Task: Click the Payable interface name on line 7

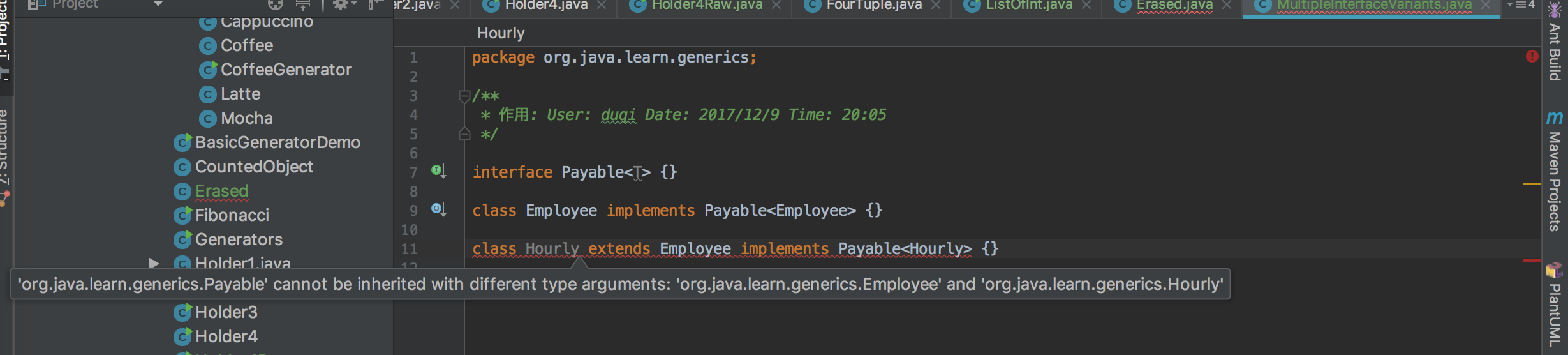Action: [592, 172]
